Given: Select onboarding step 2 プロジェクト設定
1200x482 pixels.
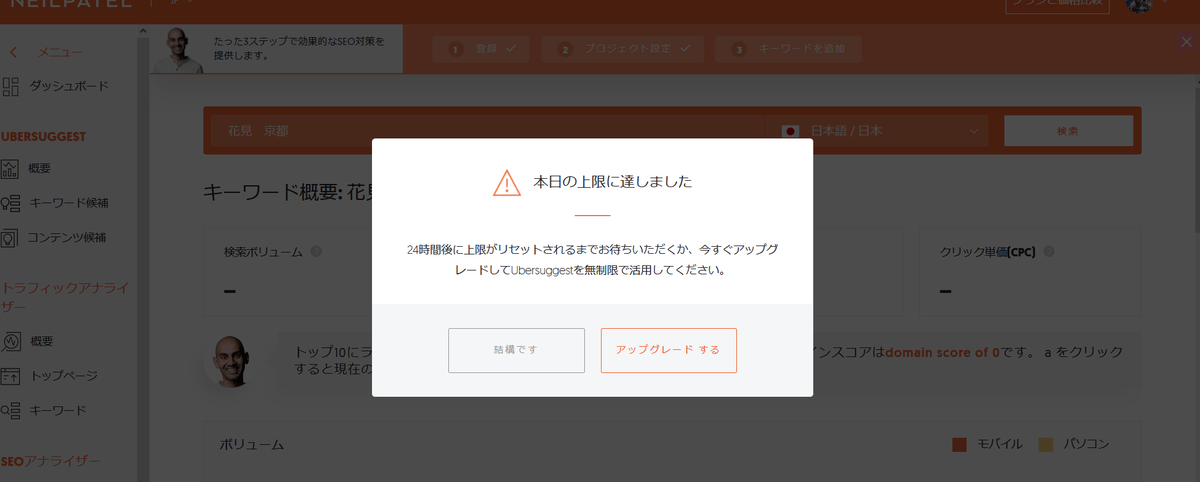Looking at the screenshot, I should pyautogui.click(x=623, y=48).
